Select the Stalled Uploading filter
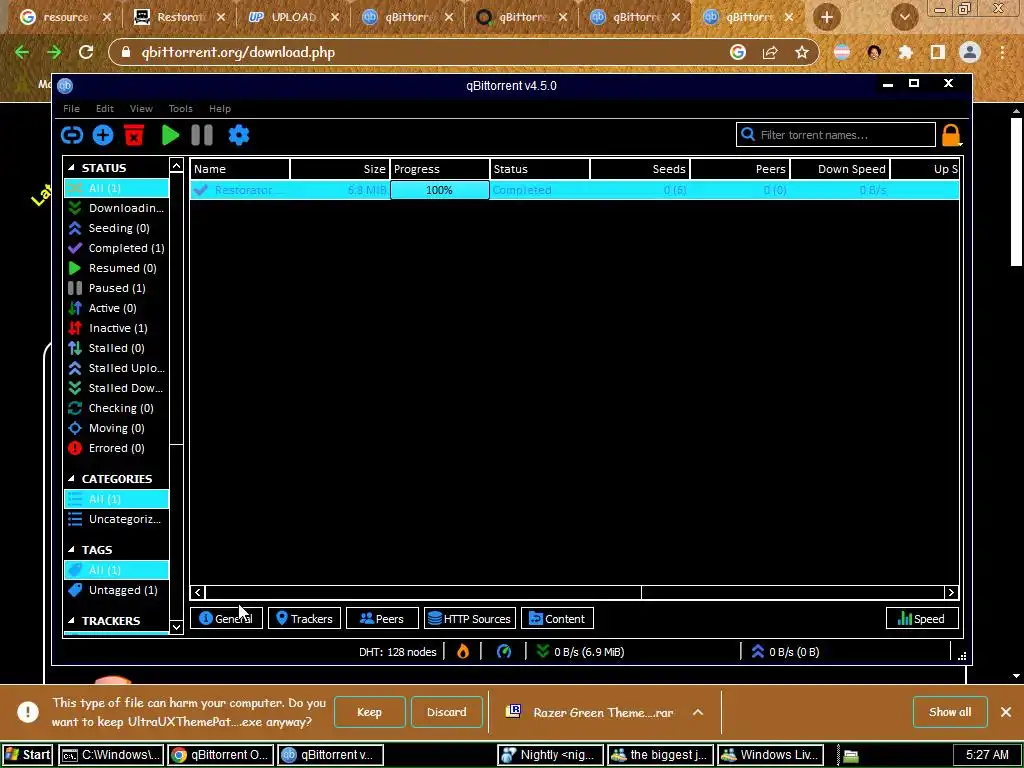1024x768 pixels. (x=116, y=368)
